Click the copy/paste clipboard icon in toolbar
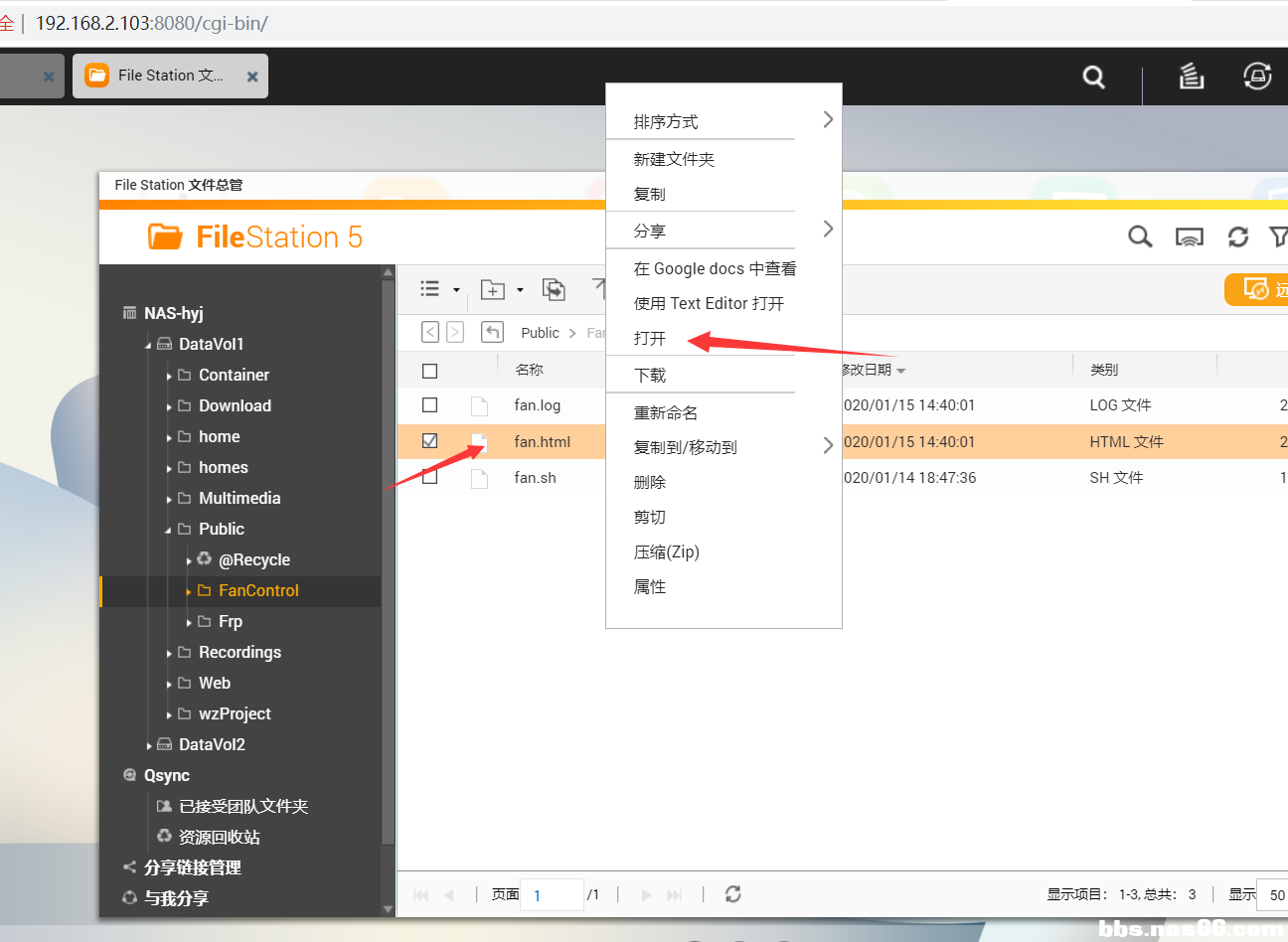The height and width of the screenshot is (942, 1288). 554,289
